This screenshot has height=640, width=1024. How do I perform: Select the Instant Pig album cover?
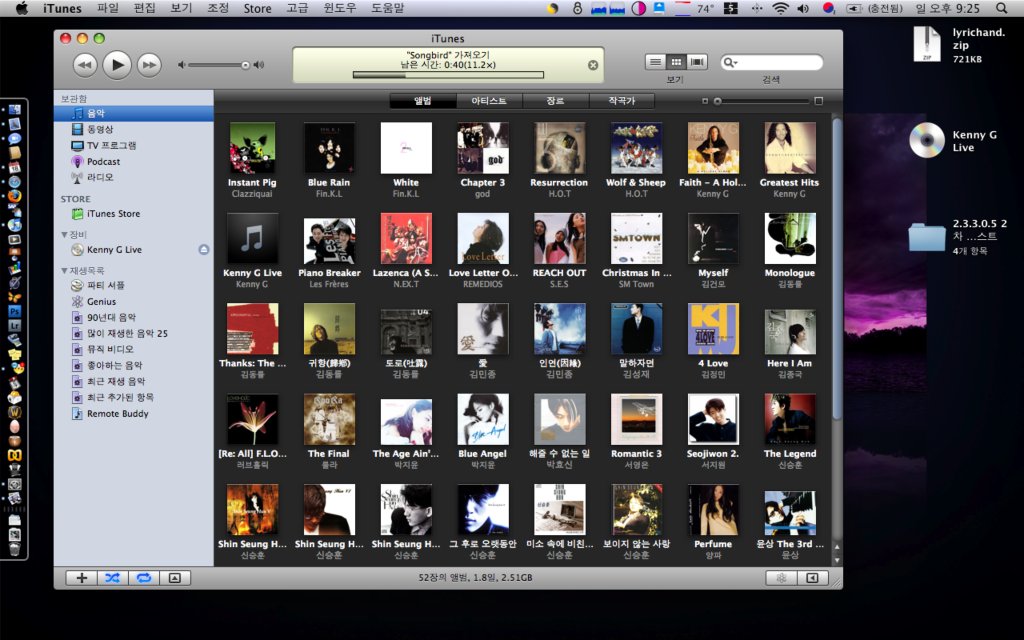[253, 148]
